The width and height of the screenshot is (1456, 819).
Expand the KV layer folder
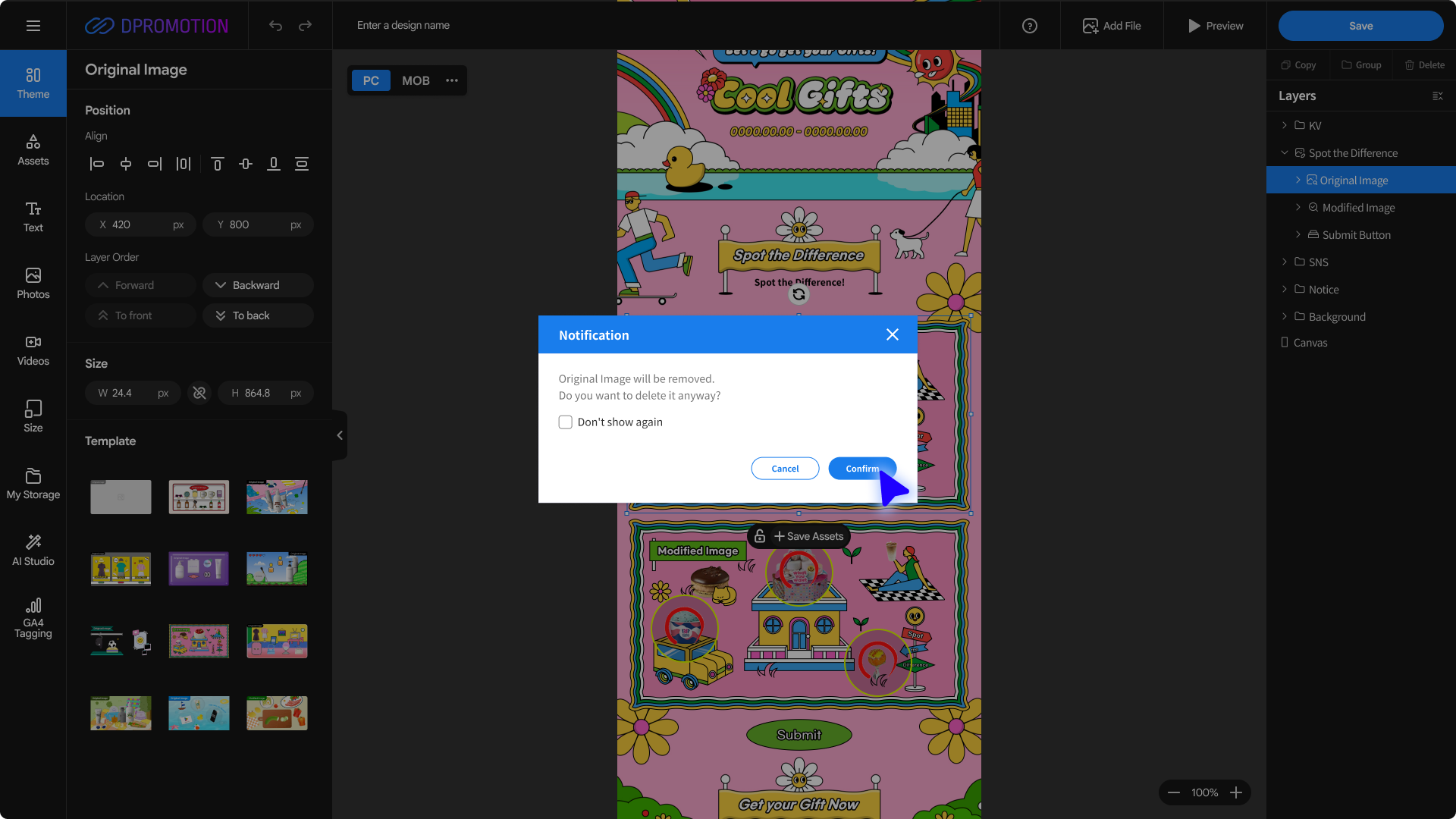point(1285,125)
